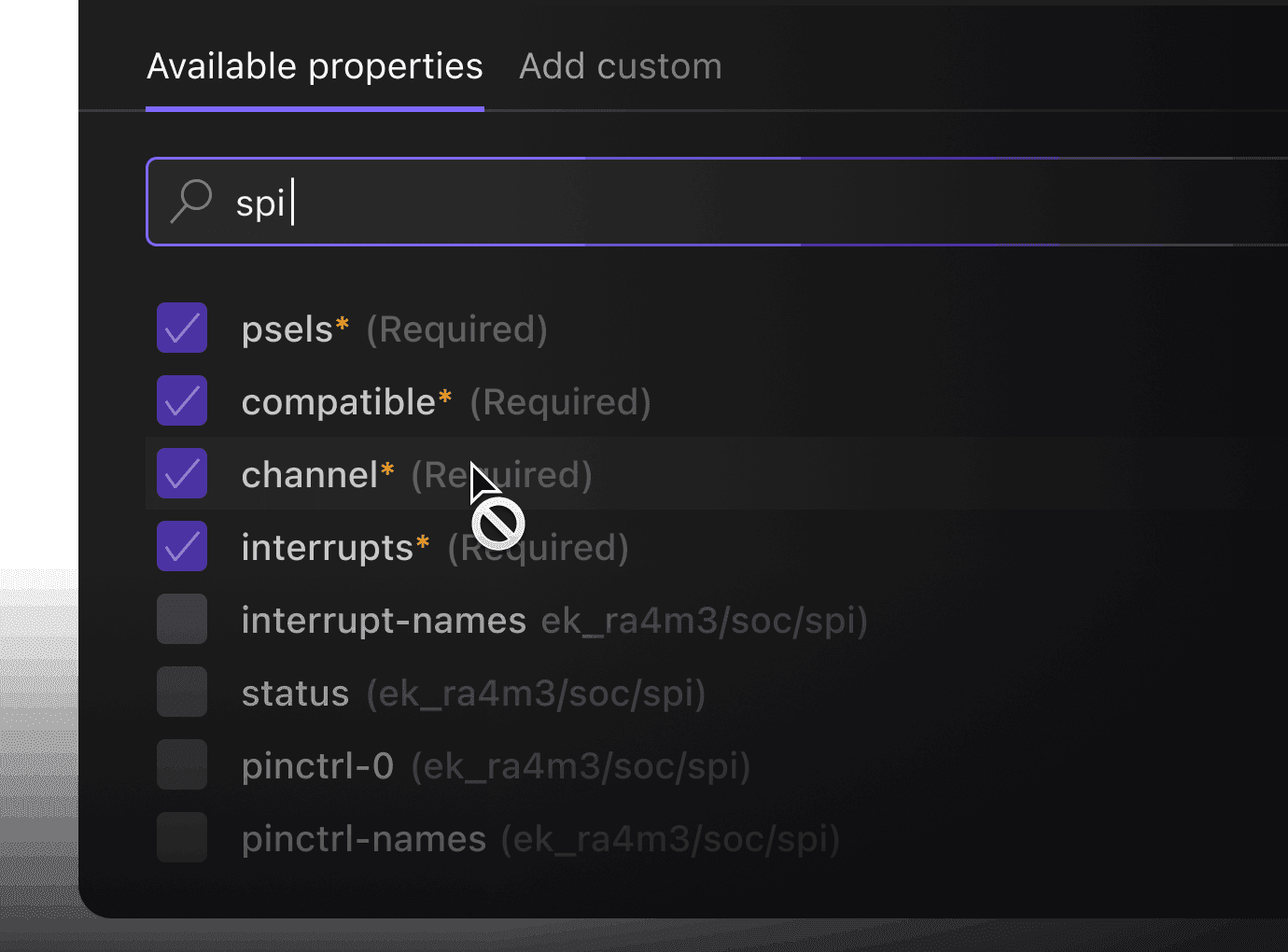Uncheck the interrupts checkbox

[x=182, y=546]
